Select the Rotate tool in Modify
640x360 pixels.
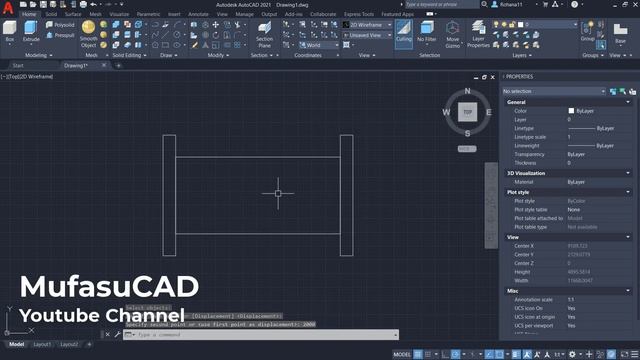tap(216, 35)
